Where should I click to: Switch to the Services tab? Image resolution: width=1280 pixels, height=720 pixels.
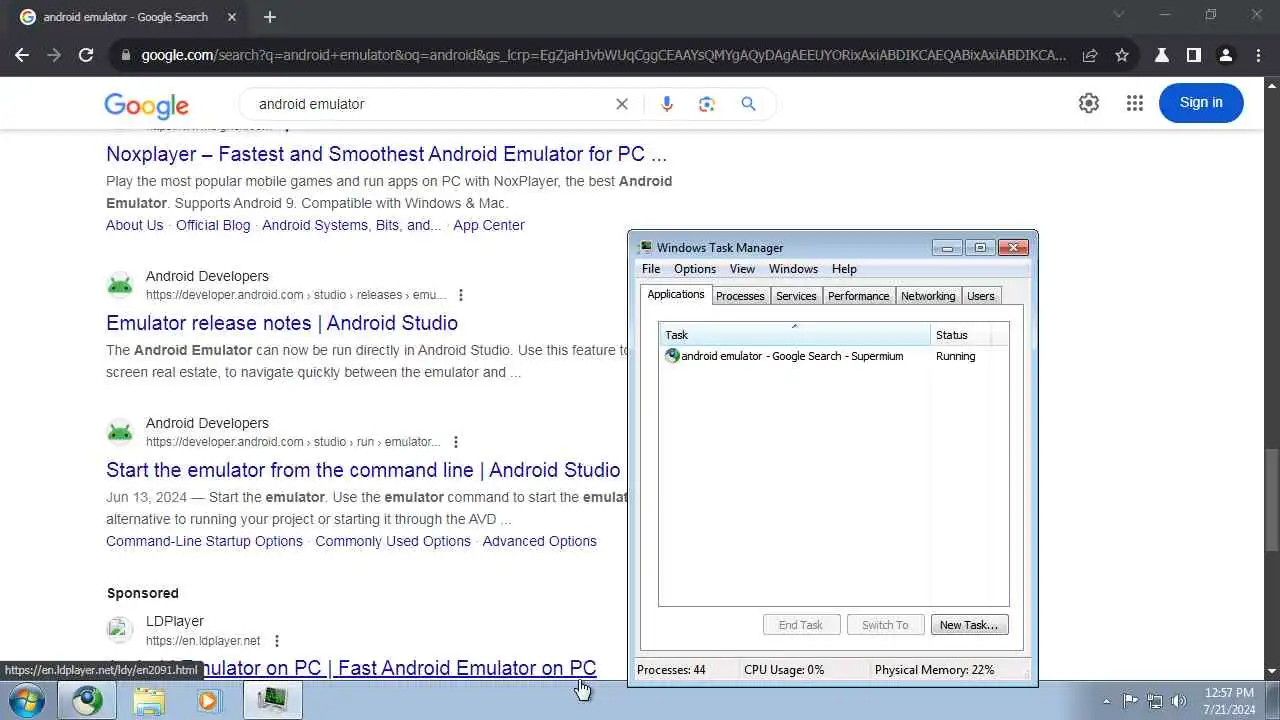[x=796, y=296]
